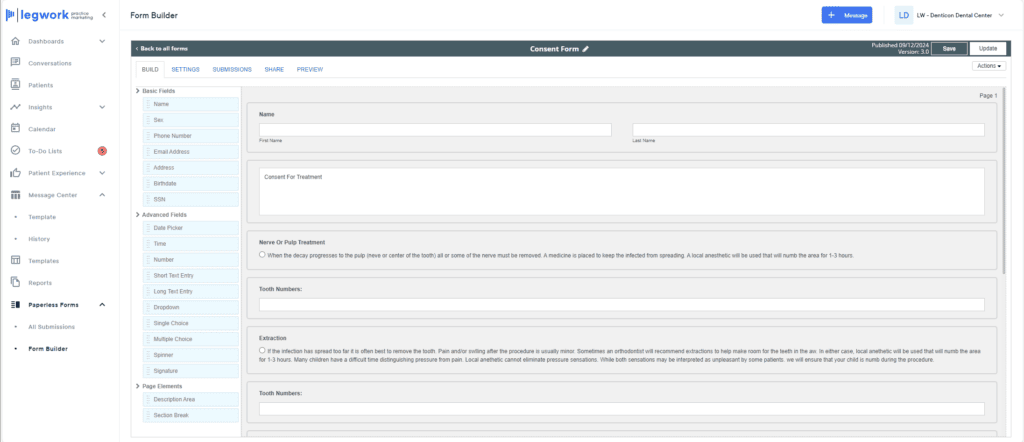
Task: Click the Calendar icon in sidebar
Action: [x=15, y=128]
